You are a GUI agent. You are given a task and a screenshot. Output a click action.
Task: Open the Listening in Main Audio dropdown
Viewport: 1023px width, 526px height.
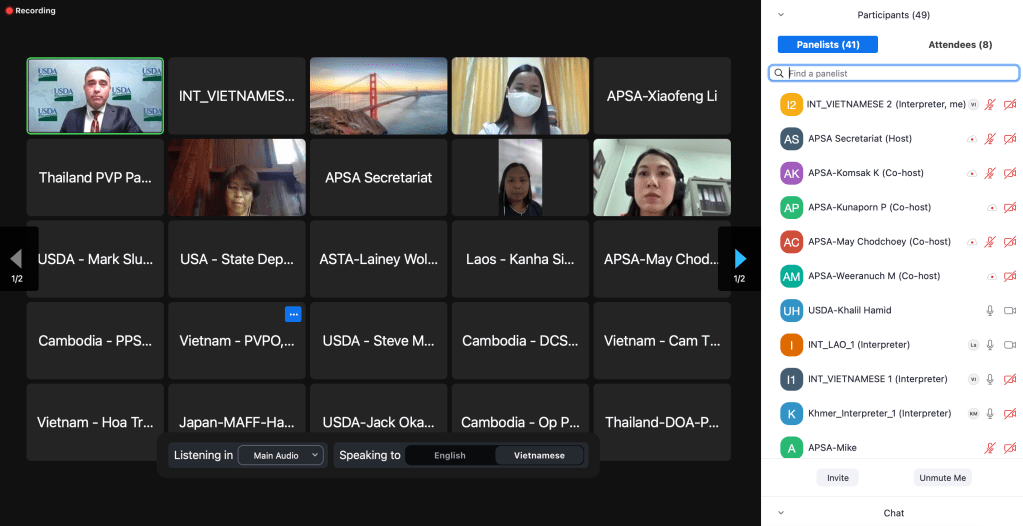(x=286, y=456)
